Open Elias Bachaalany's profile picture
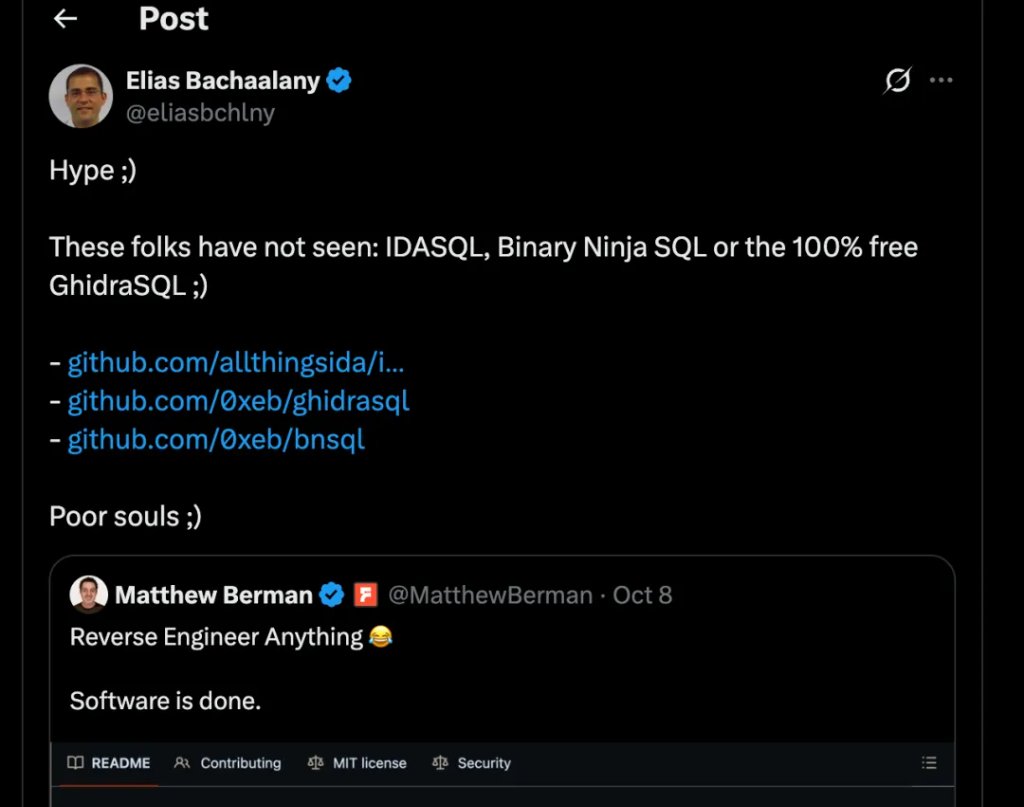The image size is (1024, 807). click(x=81, y=96)
